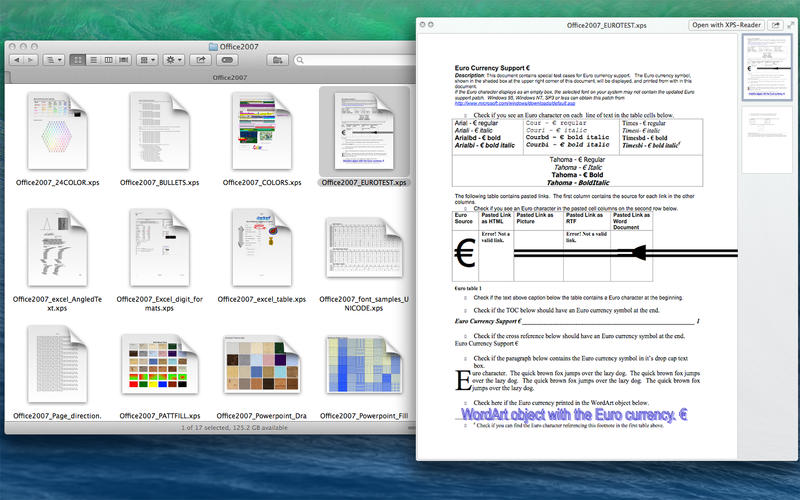Image resolution: width=800 pixels, height=500 pixels.
Task: Select the Office2007_Excel_digit_formats.xps file icon
Action: coord(159,247)
